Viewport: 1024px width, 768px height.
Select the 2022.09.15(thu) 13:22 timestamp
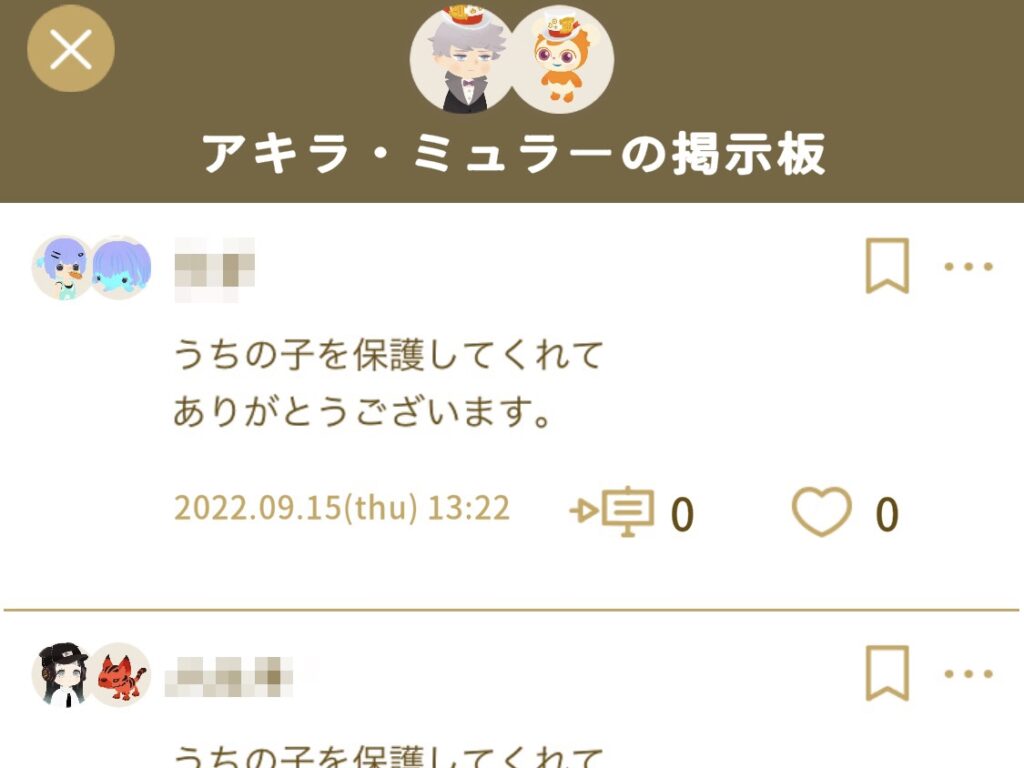click(342, 508)
